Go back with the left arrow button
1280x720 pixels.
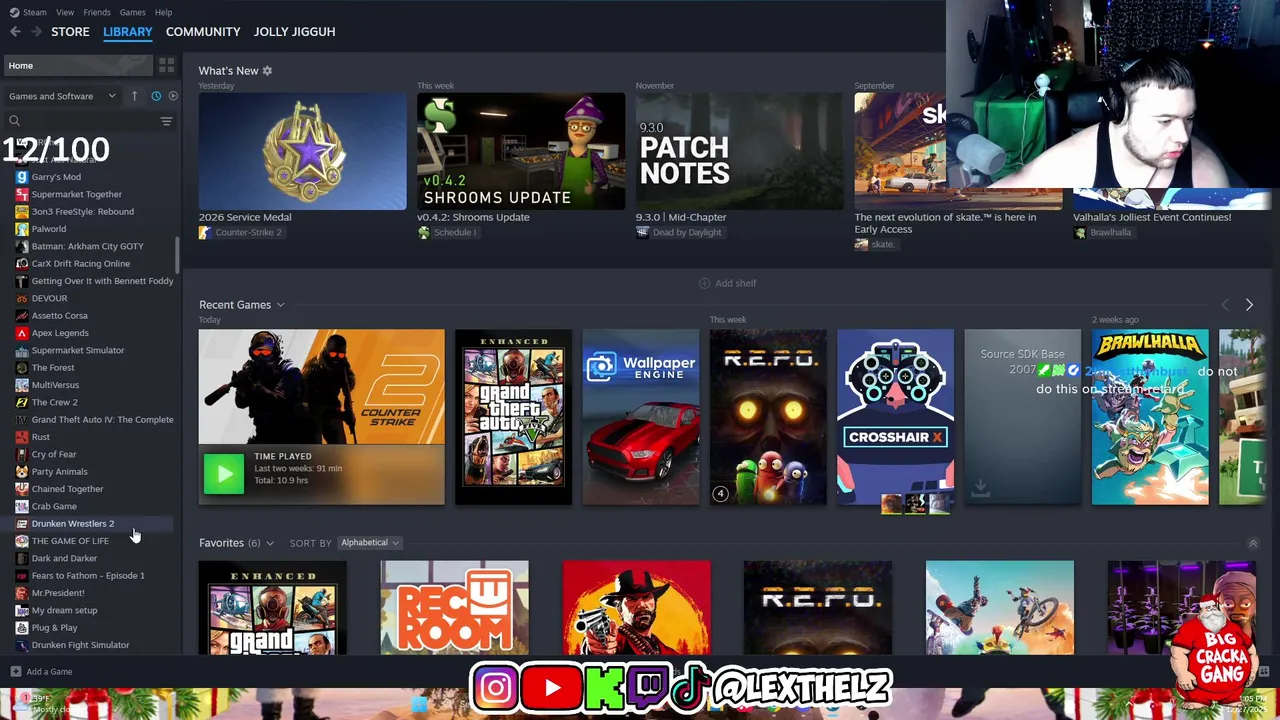[x=15, y=32]
